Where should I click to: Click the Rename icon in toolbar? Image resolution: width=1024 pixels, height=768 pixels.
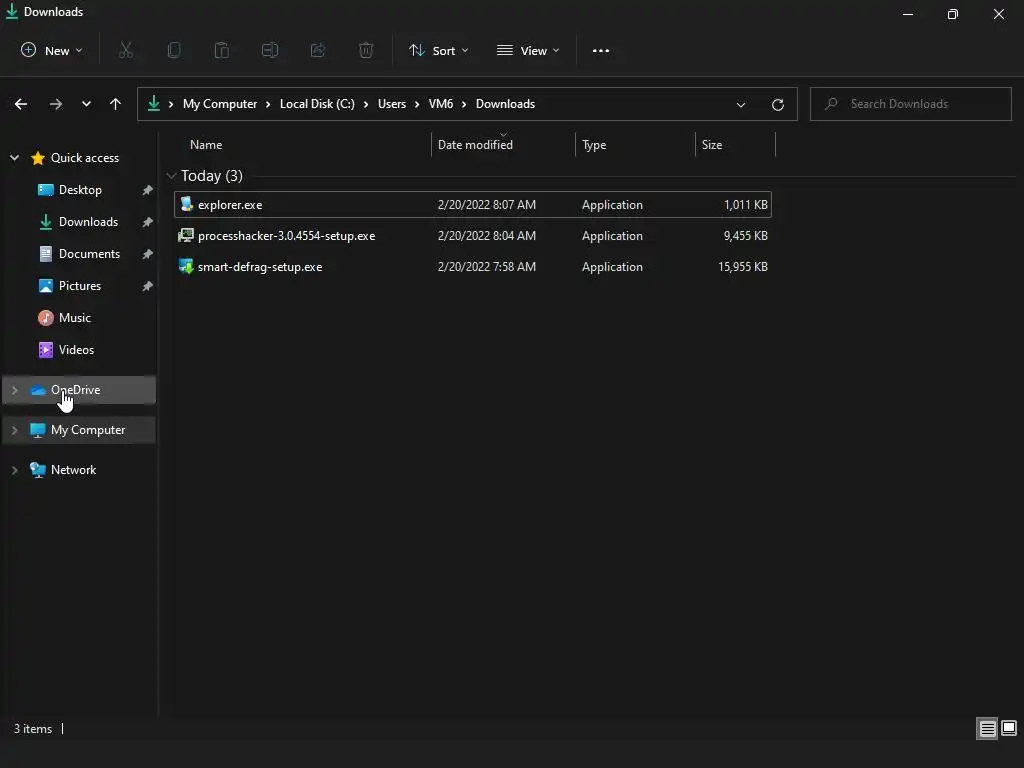pos(270,50)
